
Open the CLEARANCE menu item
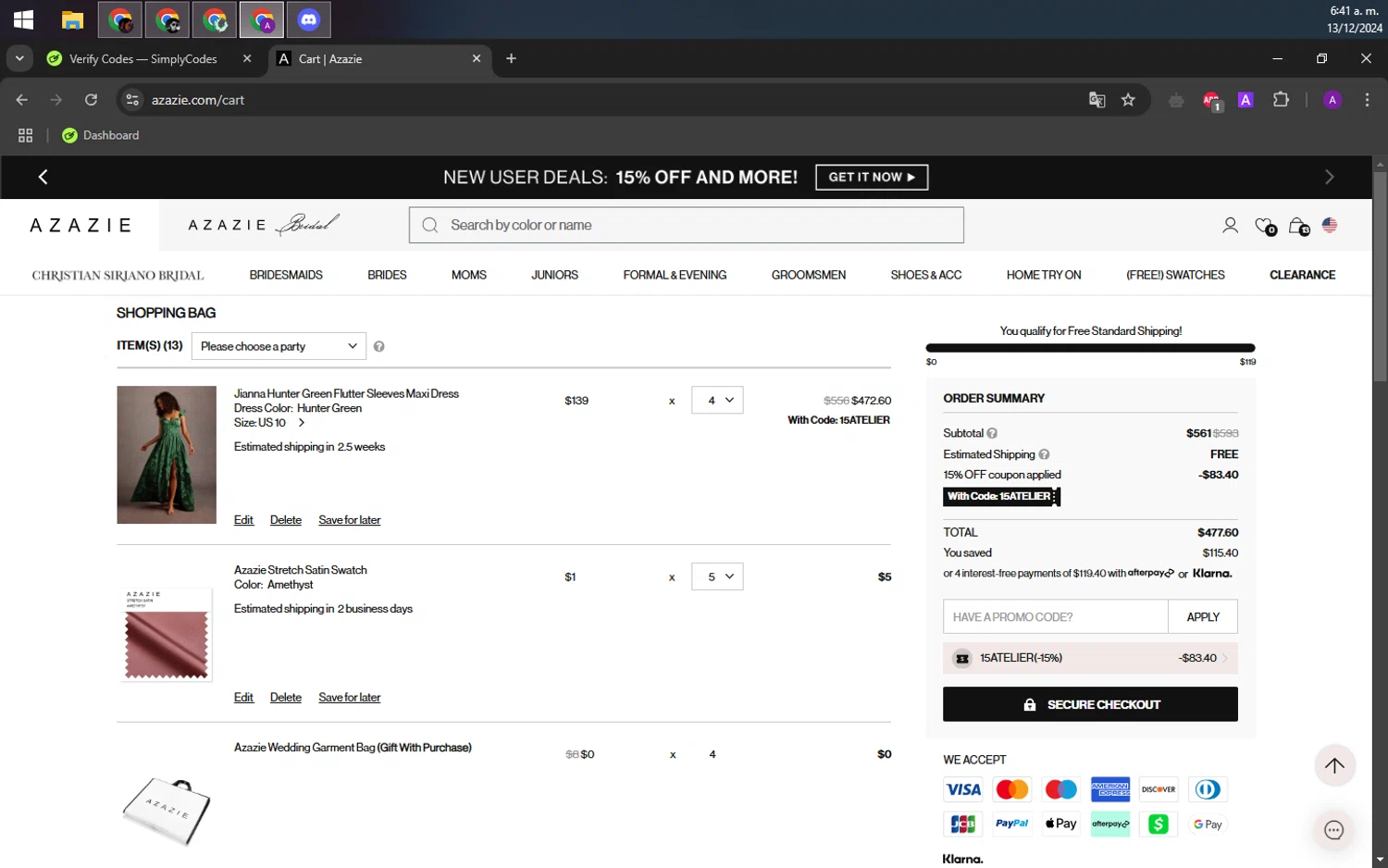point(1302,275)
